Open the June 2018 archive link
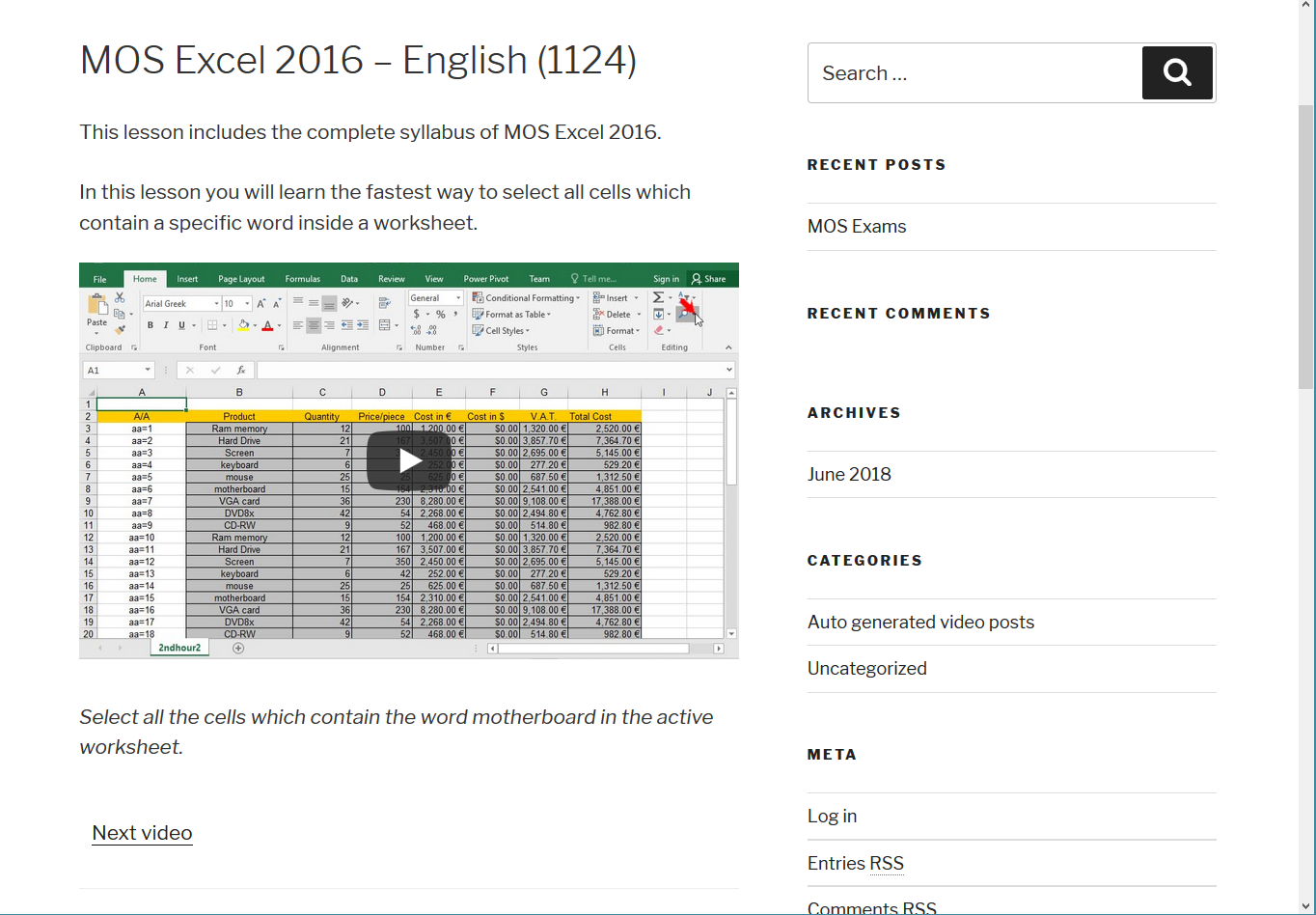 [849, 474]
